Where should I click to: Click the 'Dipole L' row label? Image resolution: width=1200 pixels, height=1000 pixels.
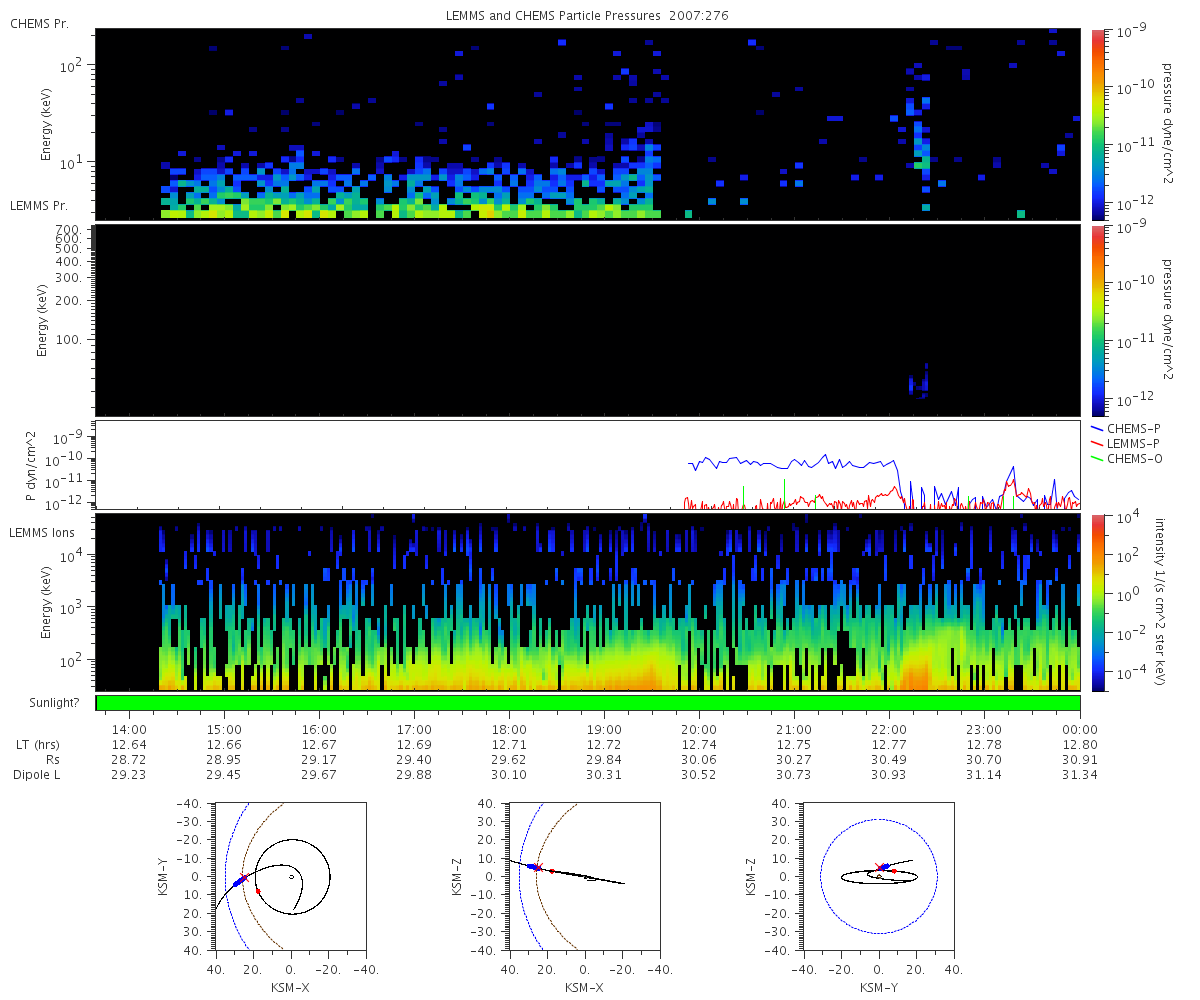coord(35,775)
